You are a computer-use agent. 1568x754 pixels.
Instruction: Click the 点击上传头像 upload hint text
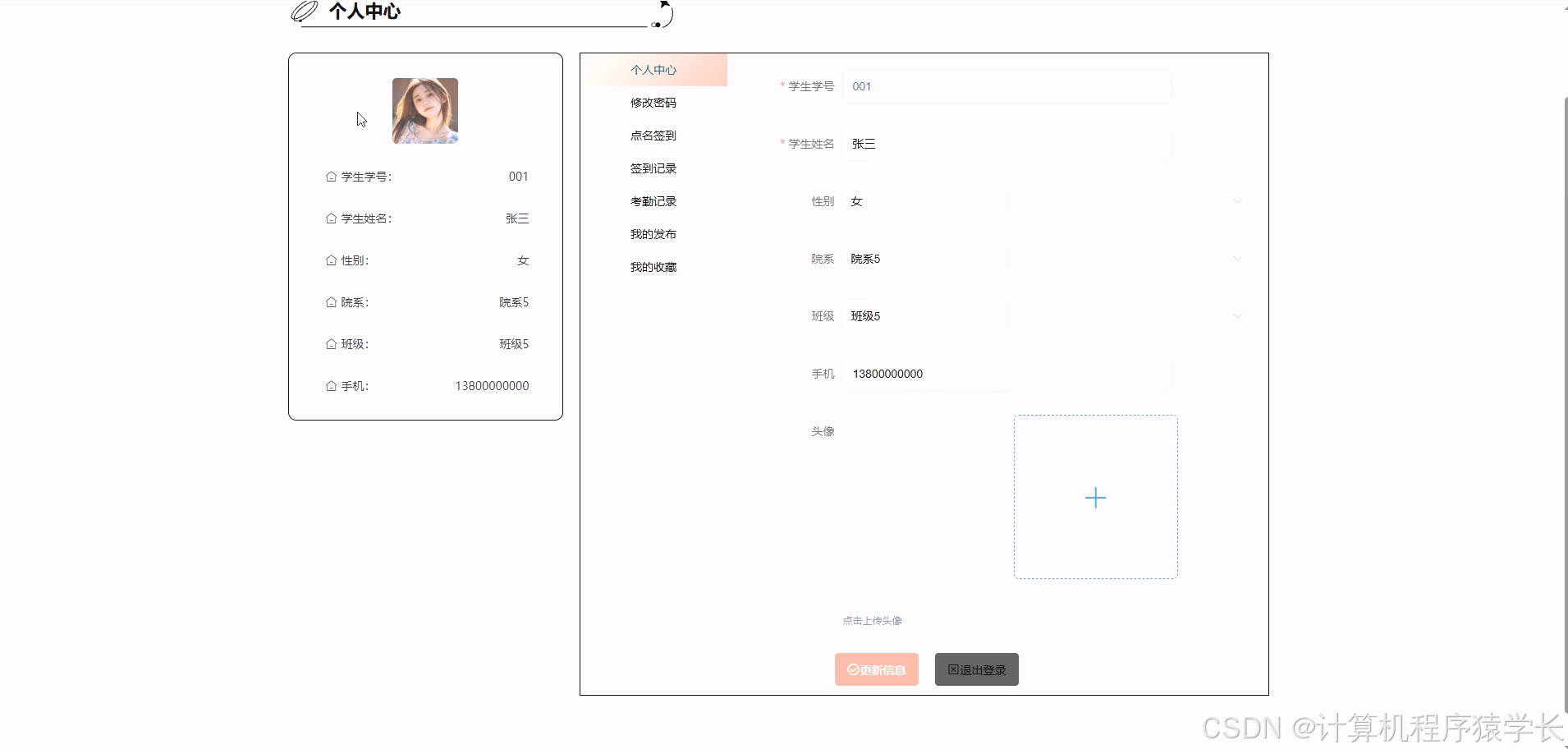[872, 620]
